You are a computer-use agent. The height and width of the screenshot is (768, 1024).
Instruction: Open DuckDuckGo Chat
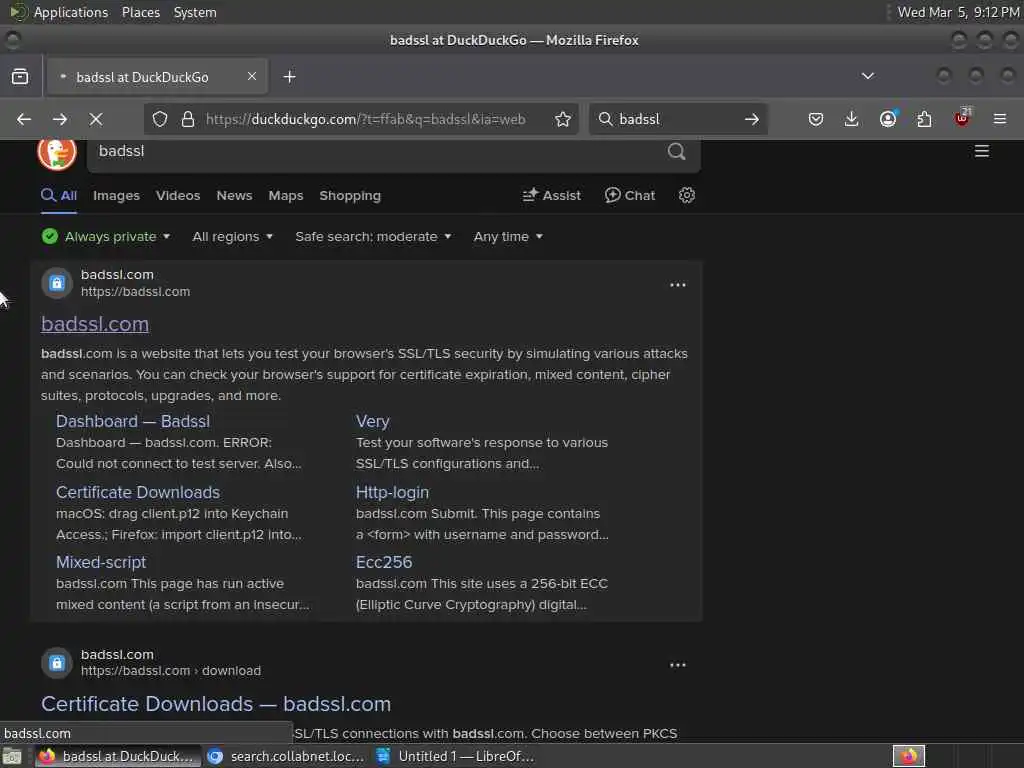coord(630,195)
